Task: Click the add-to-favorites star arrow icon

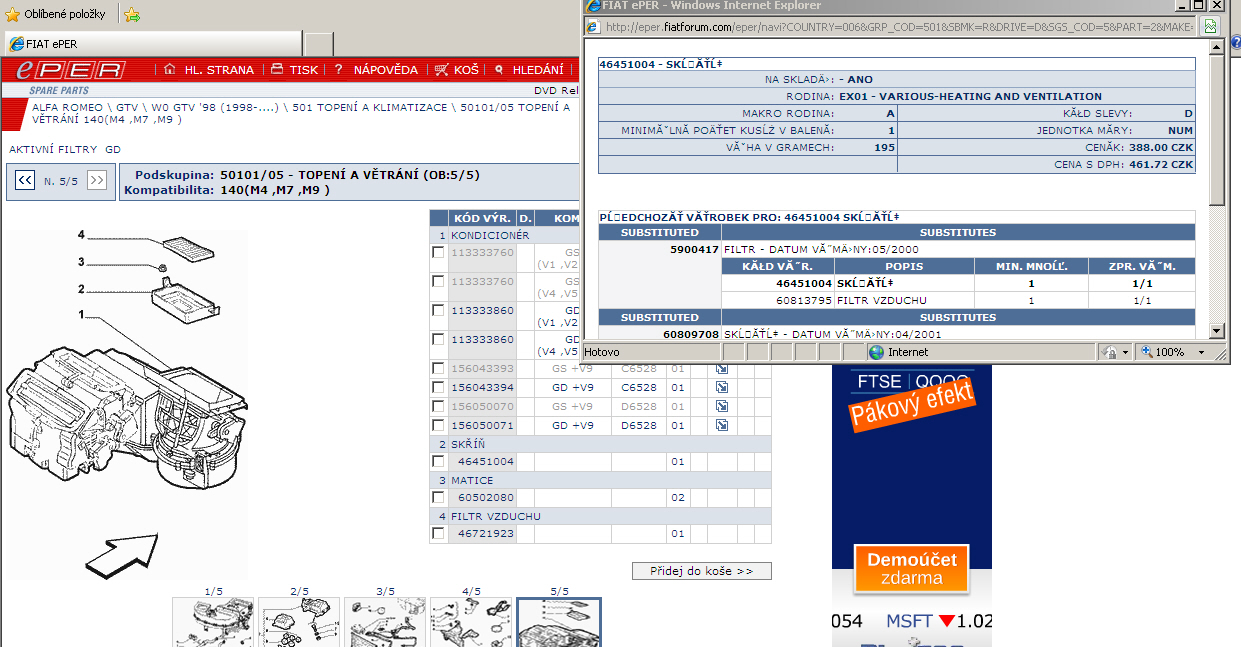Action: (x=131, y=15)
